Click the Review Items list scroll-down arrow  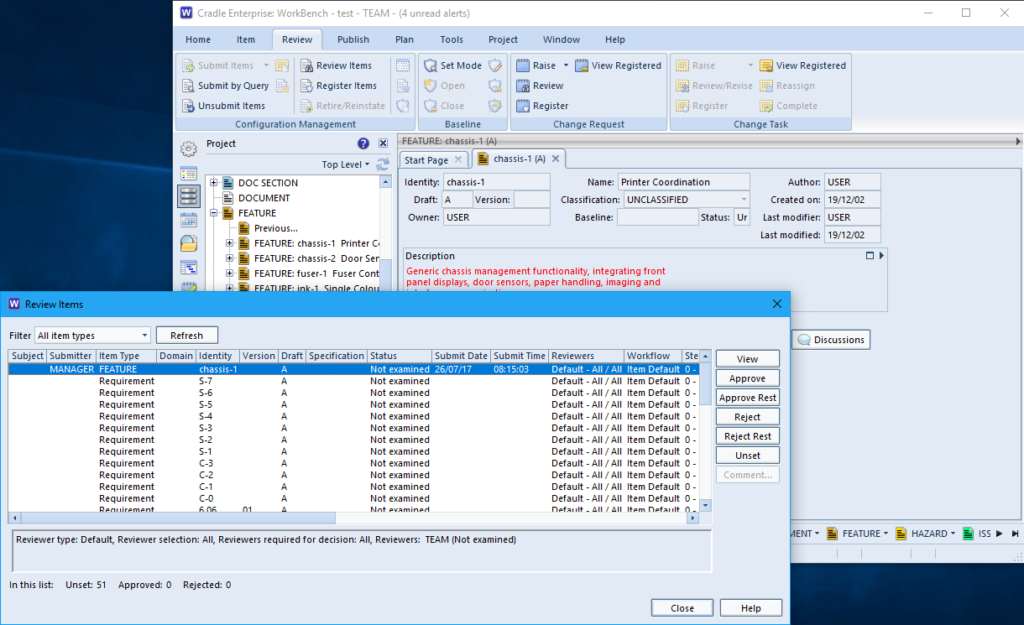pyautogui.click(x=705, y=505)
